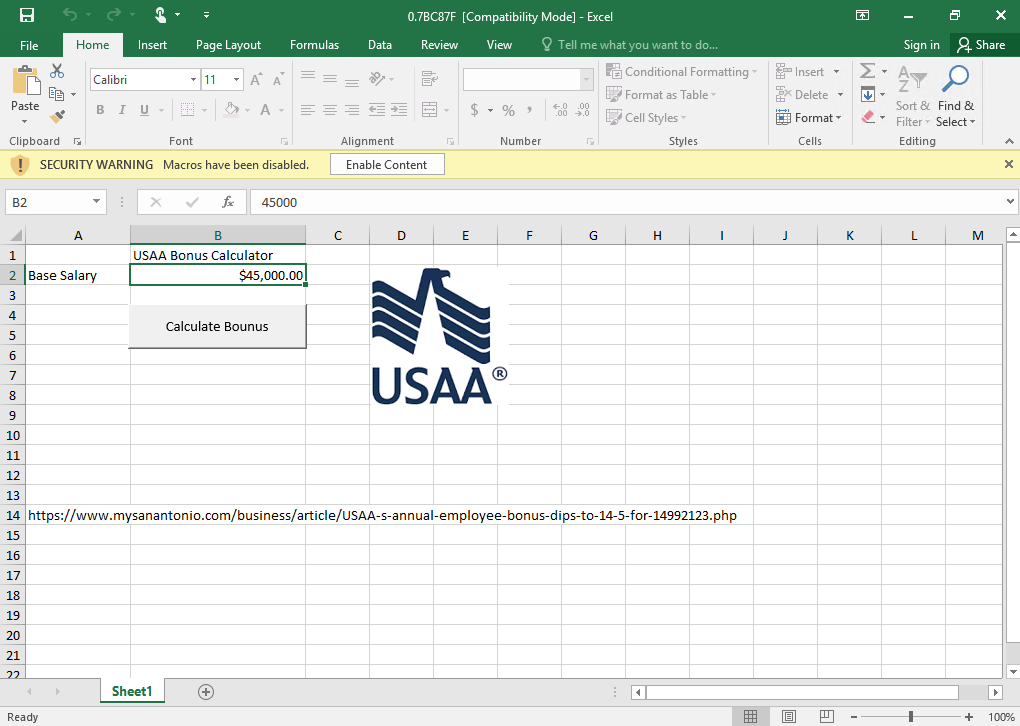1020x726 pixels.
Task: Open the font size dropdown
Action: pyautogui.click(x=236, y=79)
